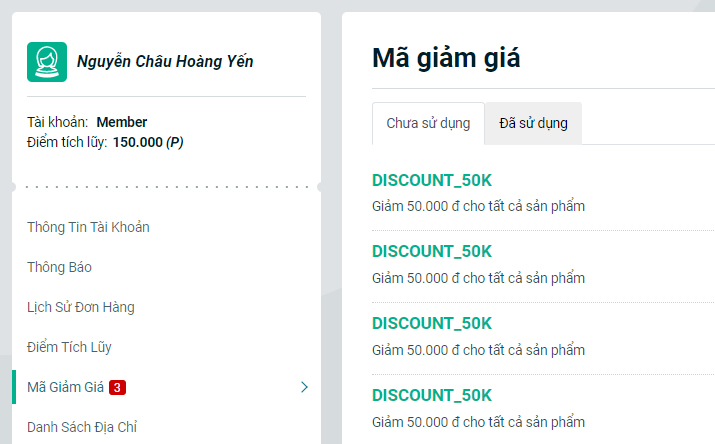The height and width of the screenshot is (444, 715).
Task: Click the chevron arrow beside Mã Giảm Giá
Action: point(304,387)
